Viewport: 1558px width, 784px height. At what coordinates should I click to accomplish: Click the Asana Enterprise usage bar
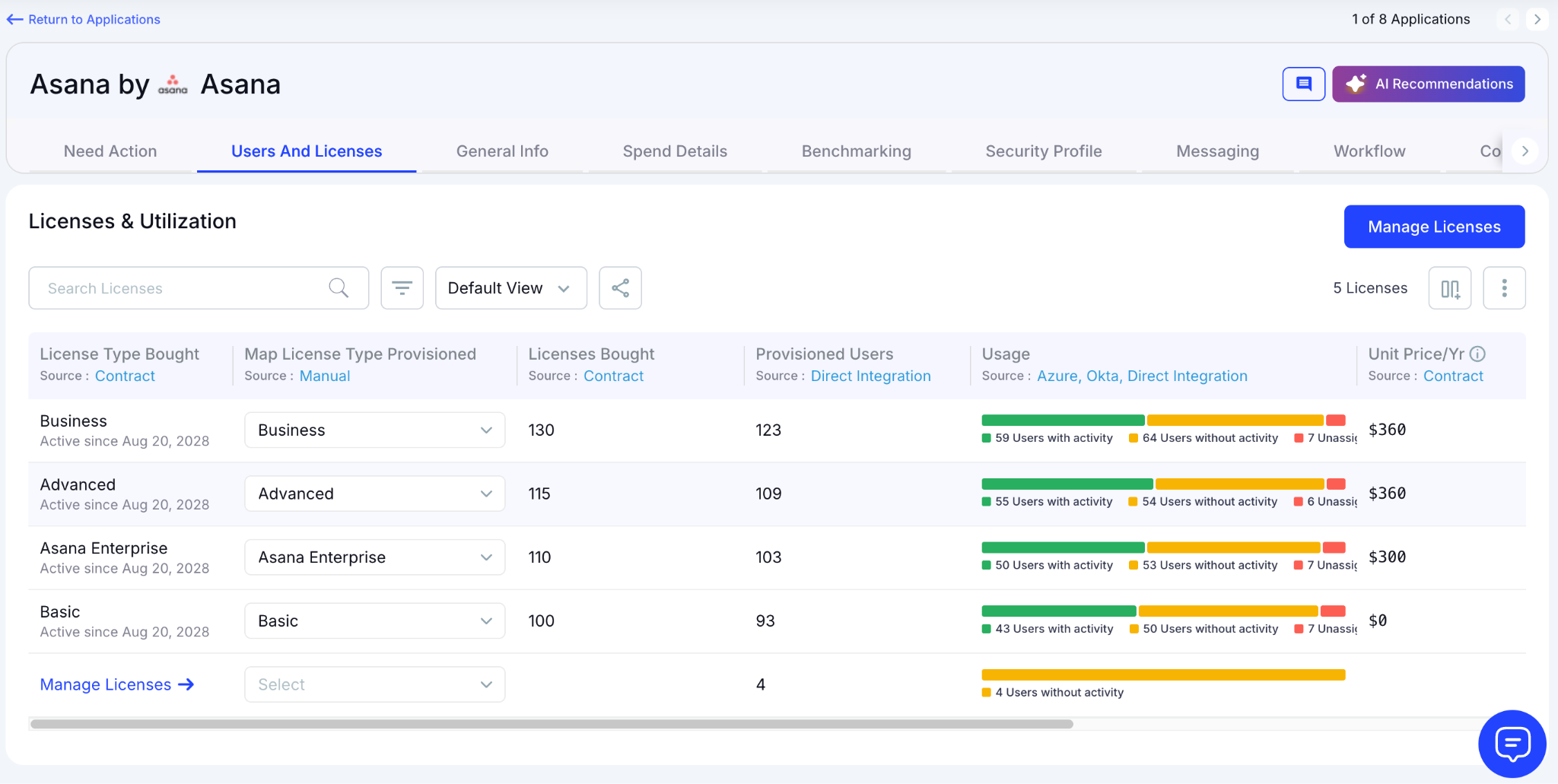pyautogui.click(x=1163, y=548)
